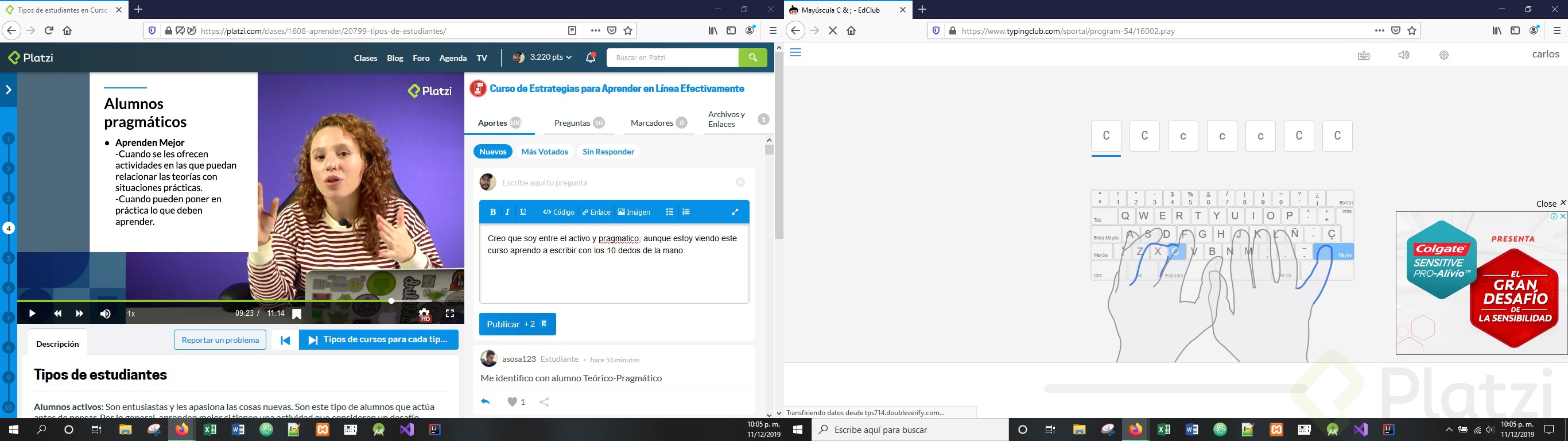Open Clases in the Platzi navbar
The width and height of the screenshot is (1568, 441).
coord(365,58)
